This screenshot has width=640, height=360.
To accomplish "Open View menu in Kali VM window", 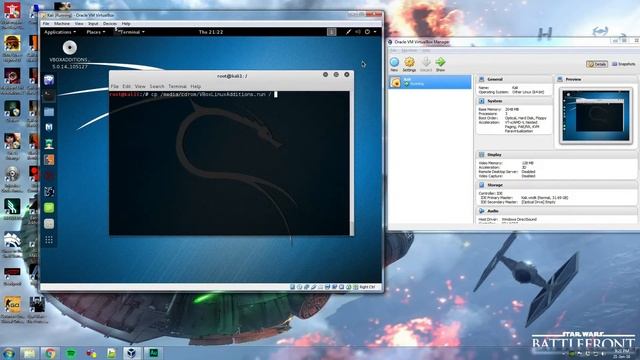I will pos(79,24).
